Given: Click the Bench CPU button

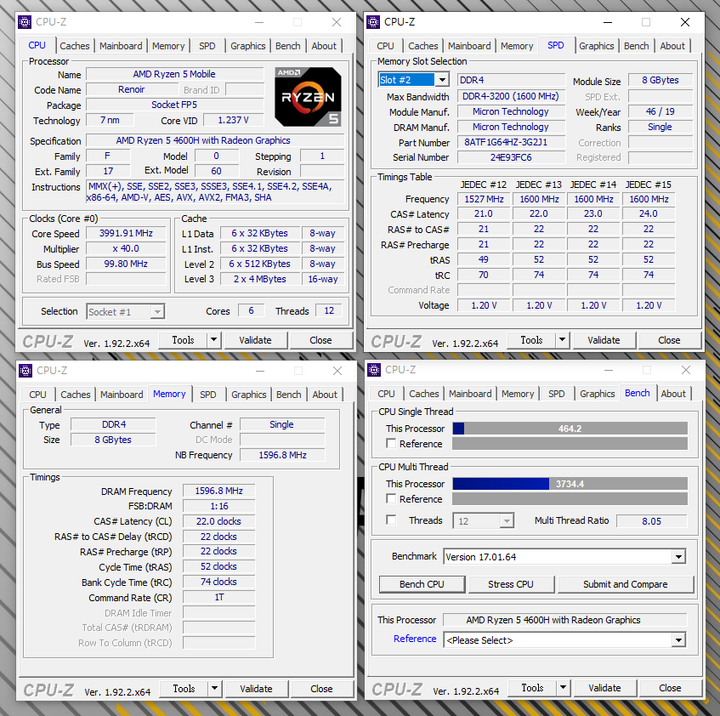Looking at the screenshot, I should tap(422, 584).
